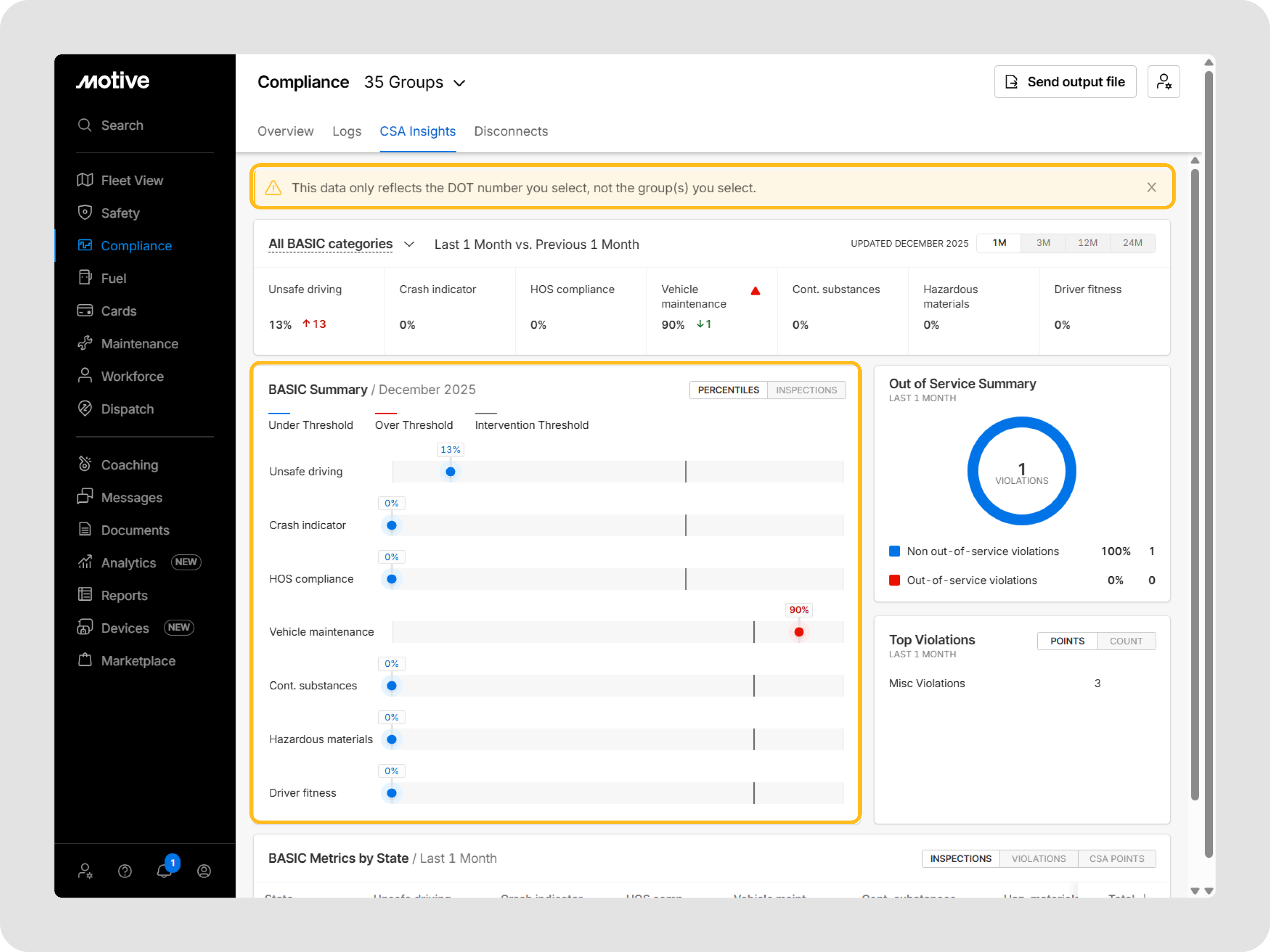This screenshot has height=952, width=1270.
Task: Open notifications bell with badge
Action: [x=164, y=870]
